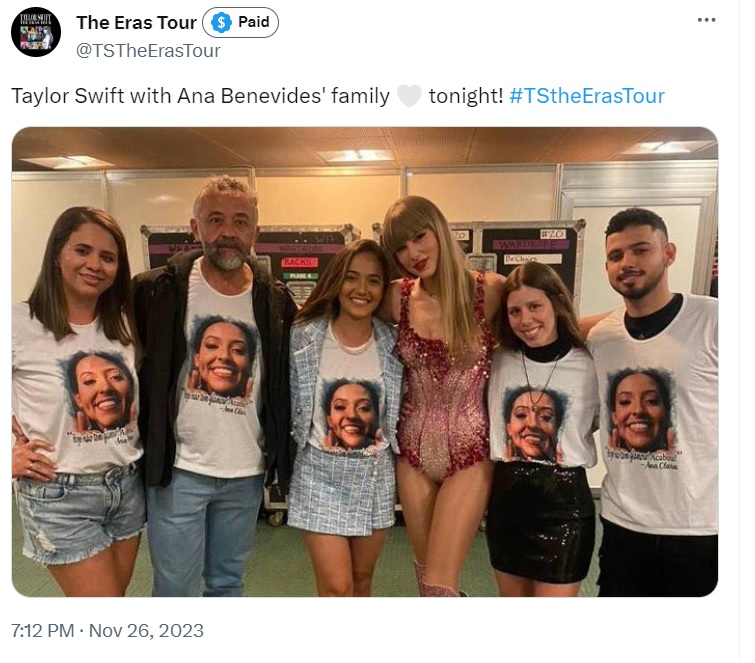The image size is (755, 663).
Task: Click the portrait print on leftmost shirt
Action: coord(100,391)
